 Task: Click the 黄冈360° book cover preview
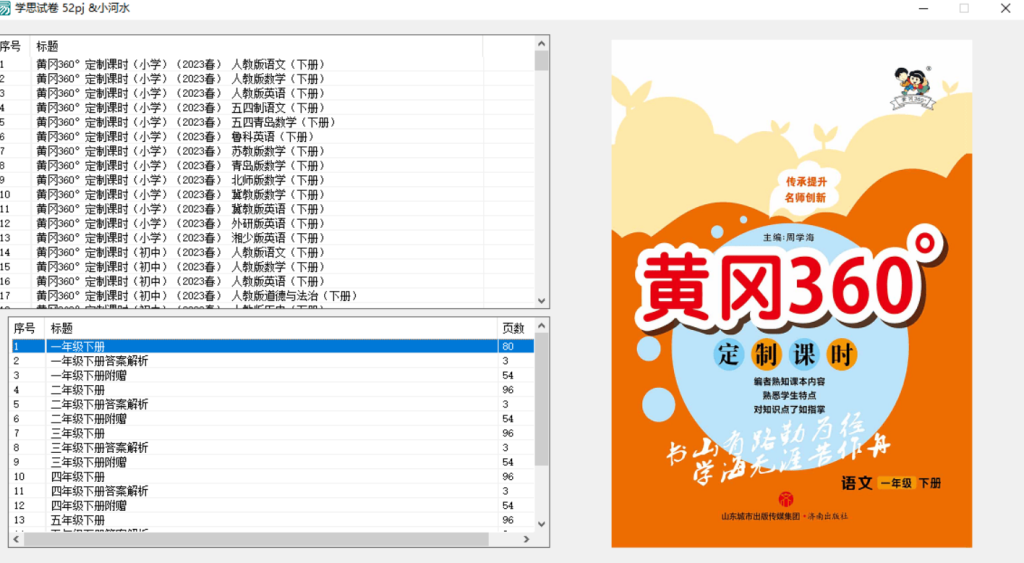791,293
